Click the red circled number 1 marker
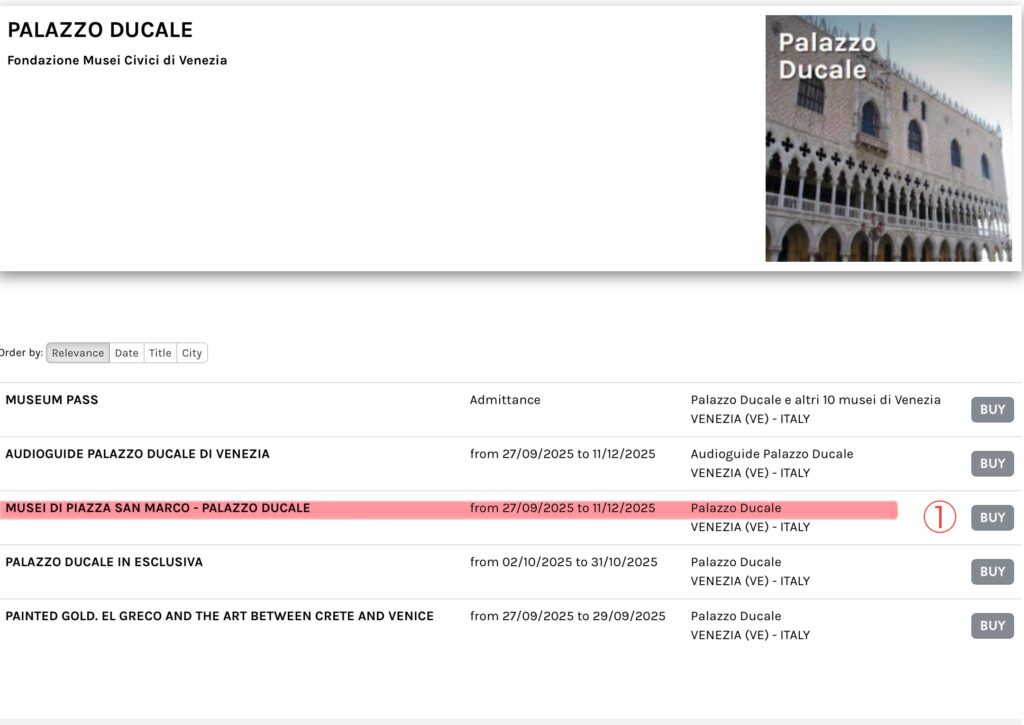Image resolution: width=1024 pixels, height=725 pixels. click(939, 517)
